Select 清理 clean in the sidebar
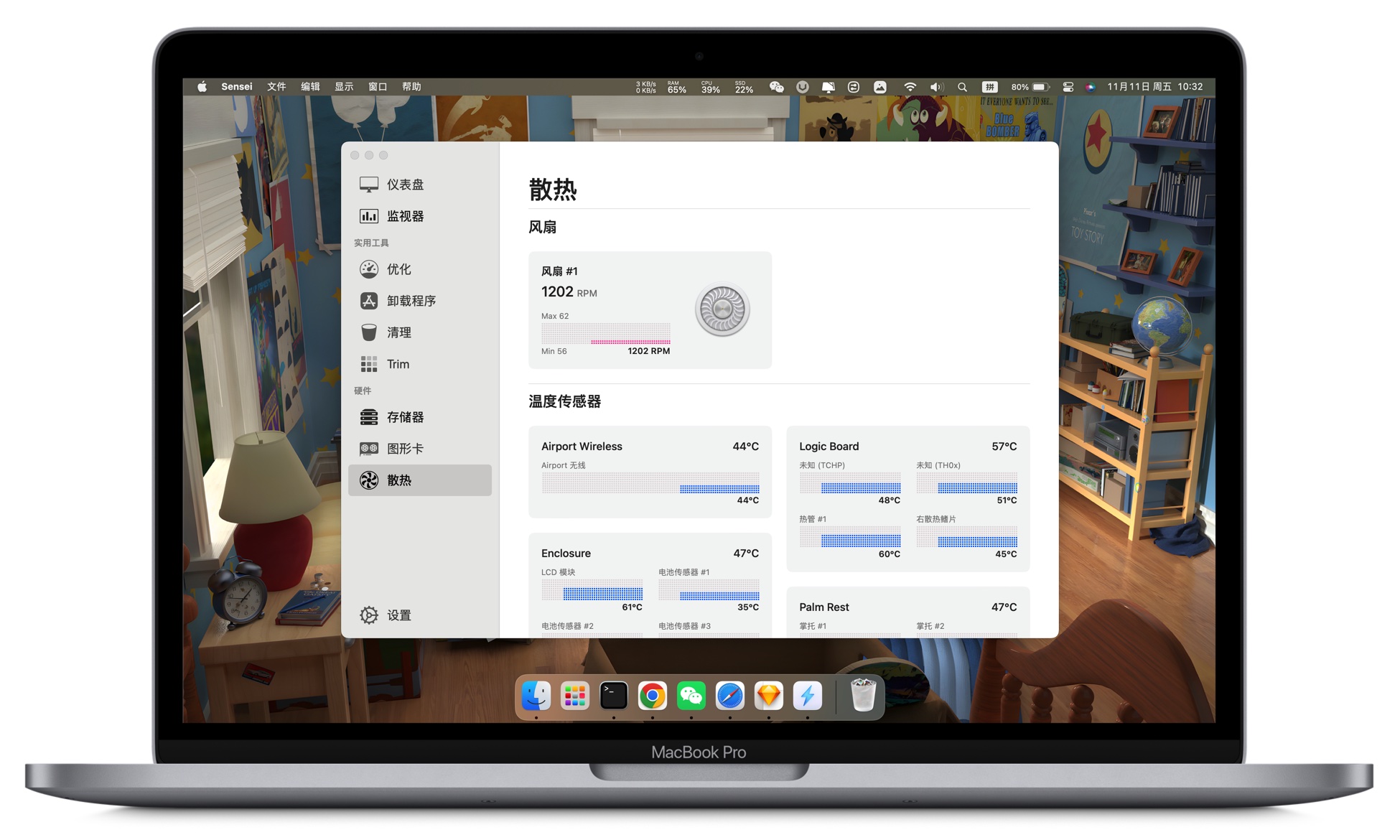 [x=420, y=332]
